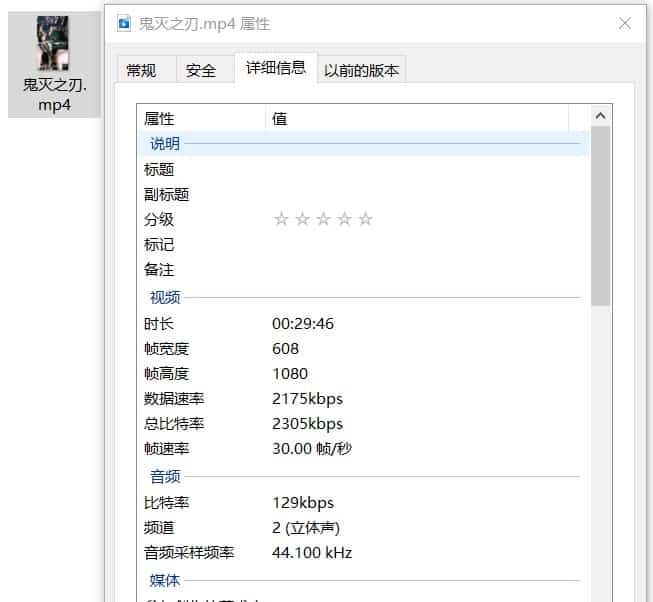This screenshot has width=653, height=602.
Task: Select the 详细信息 tab
Action: [x=276, y=68]
